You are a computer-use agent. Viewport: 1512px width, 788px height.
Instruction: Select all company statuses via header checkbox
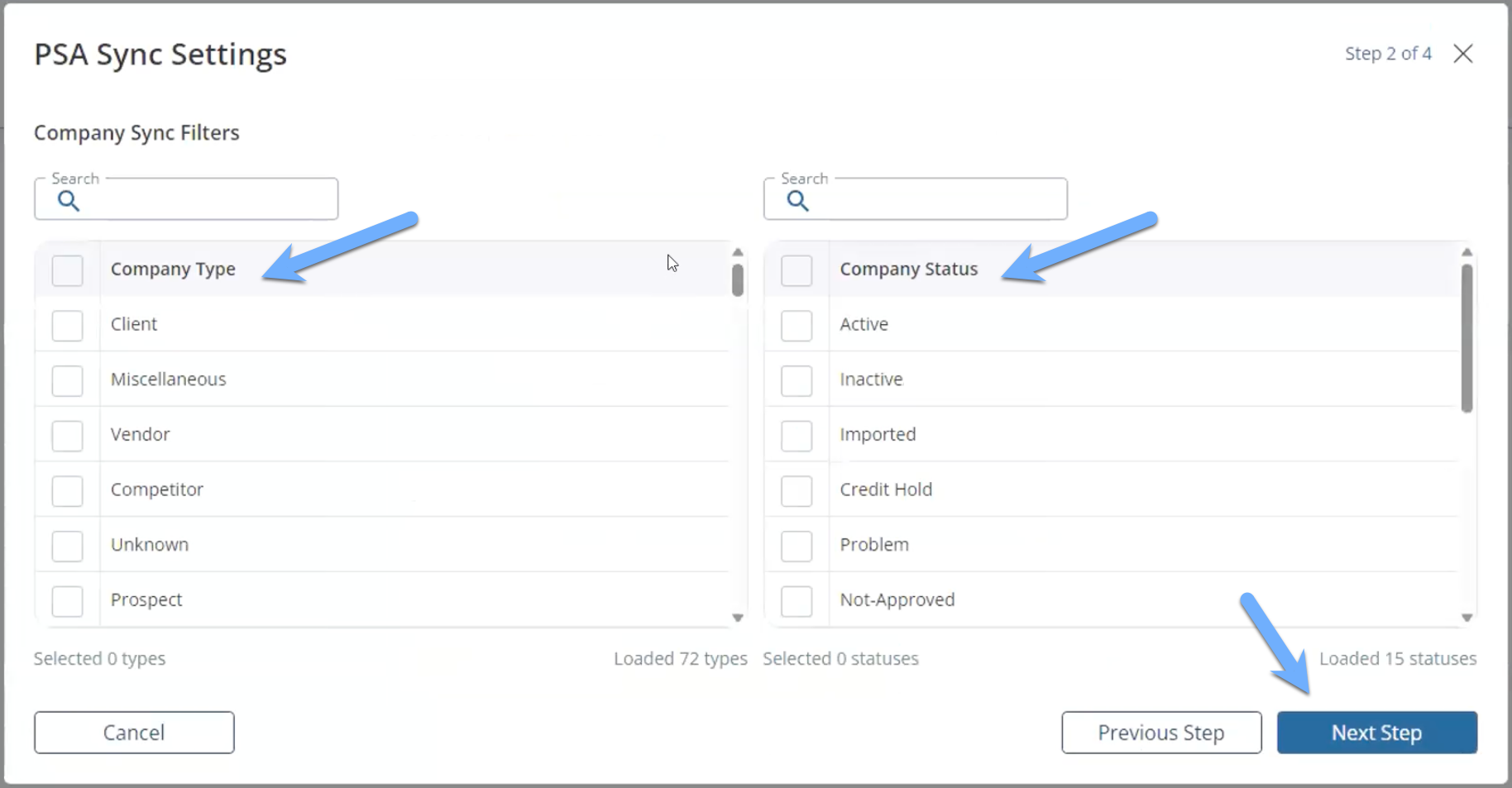[x=797, y=270]
